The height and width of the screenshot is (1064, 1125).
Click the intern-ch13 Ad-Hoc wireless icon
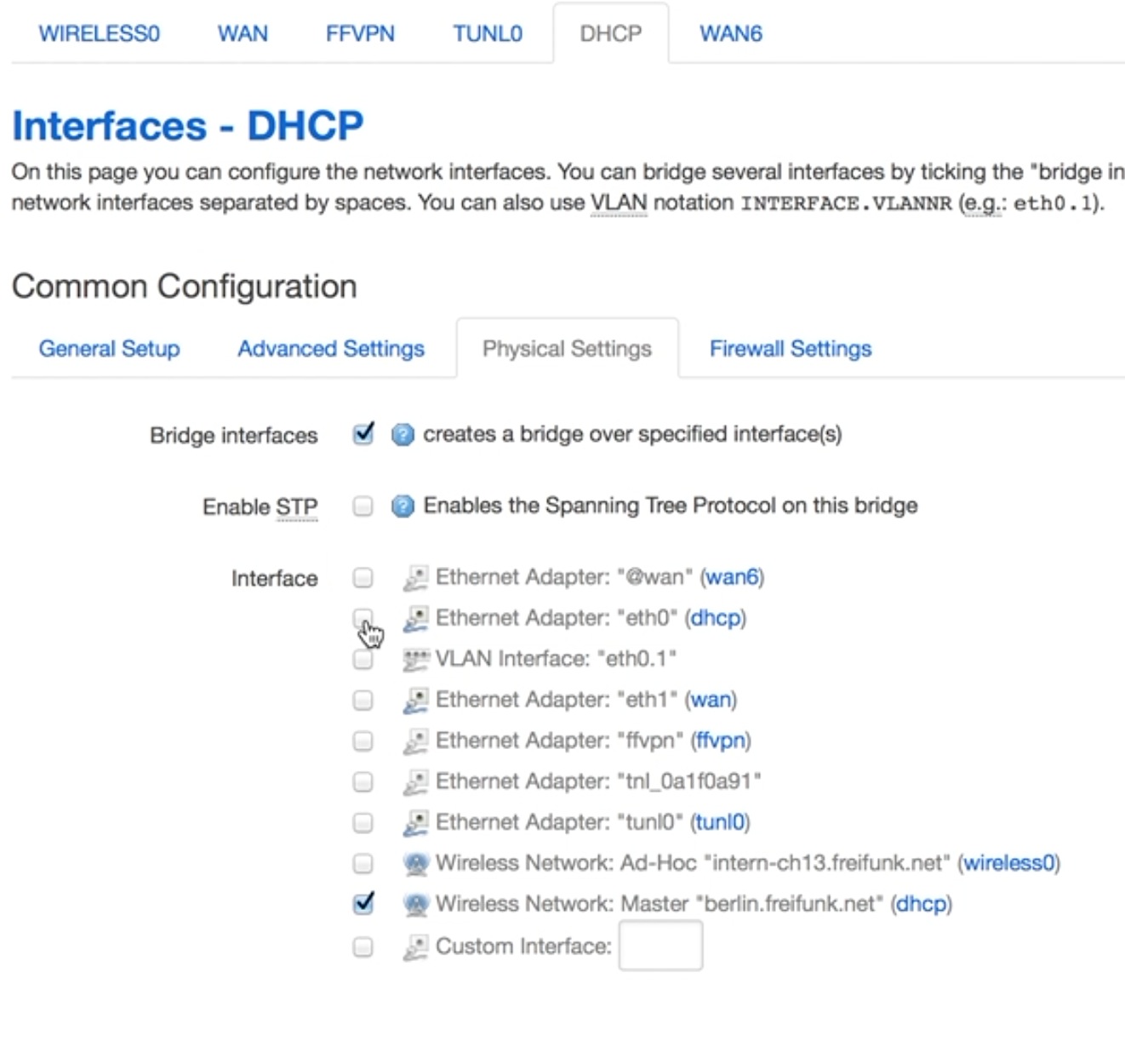click(415, 863)
